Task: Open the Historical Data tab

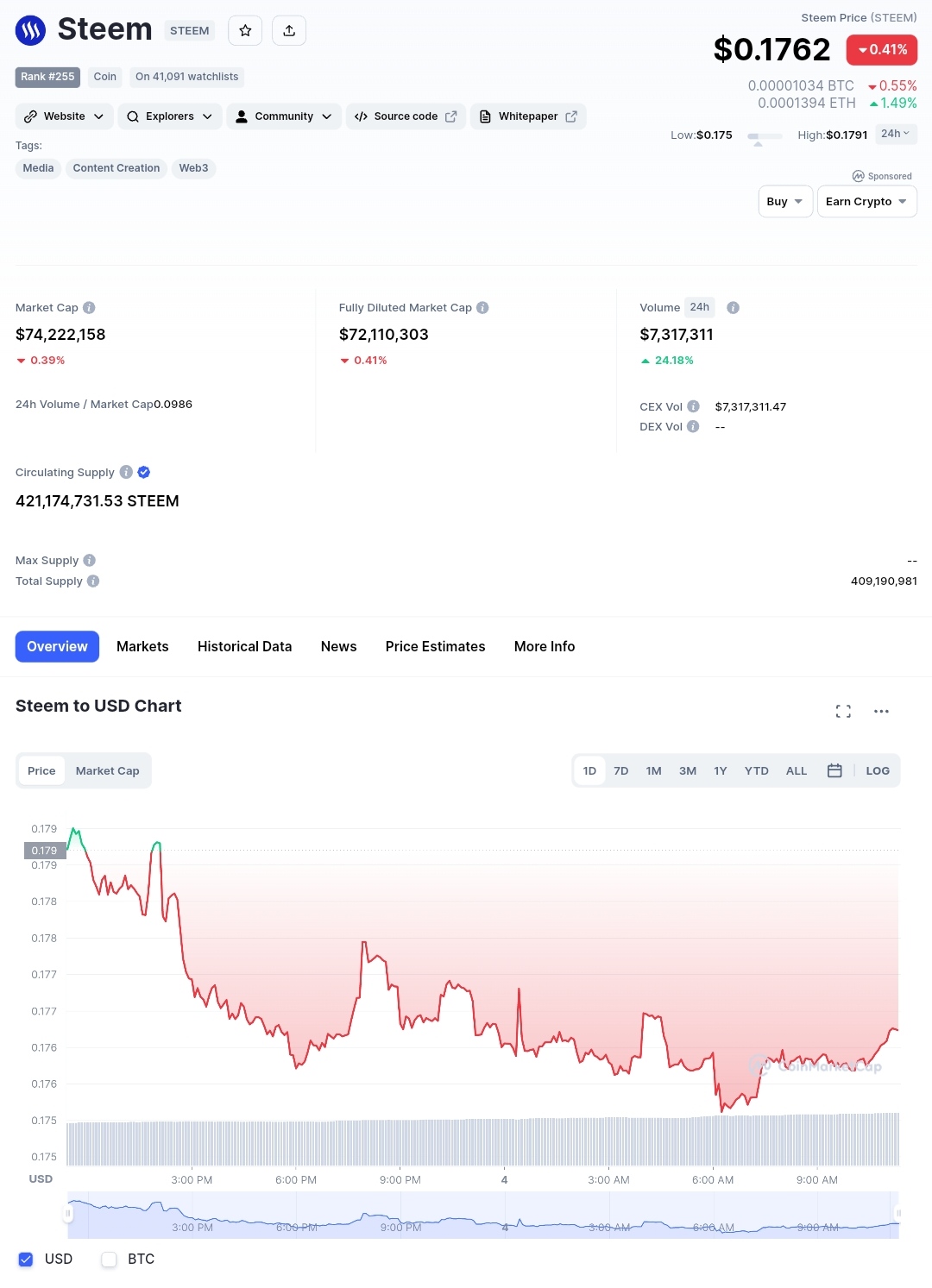Action: click(245, 646)
